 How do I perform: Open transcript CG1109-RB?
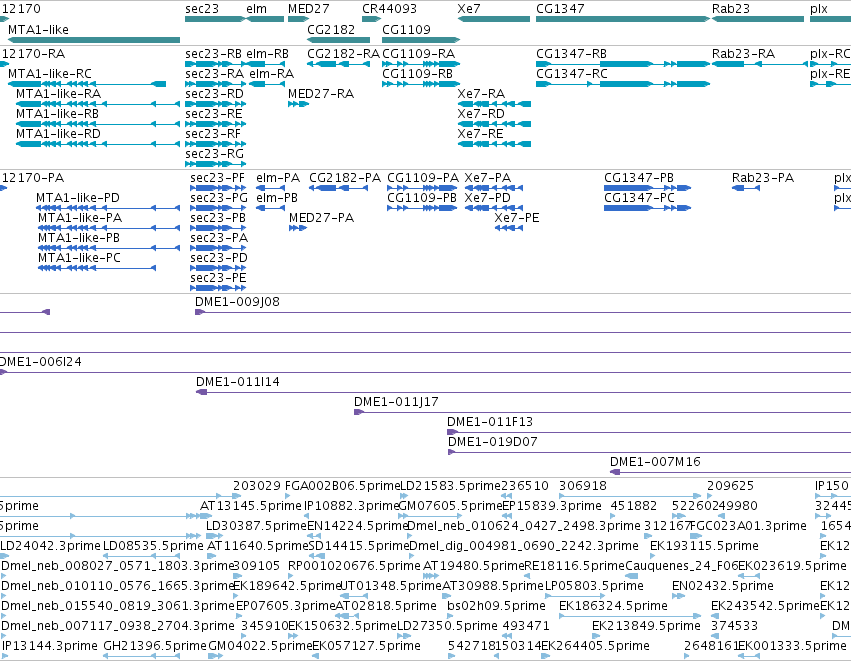(417, 74)
